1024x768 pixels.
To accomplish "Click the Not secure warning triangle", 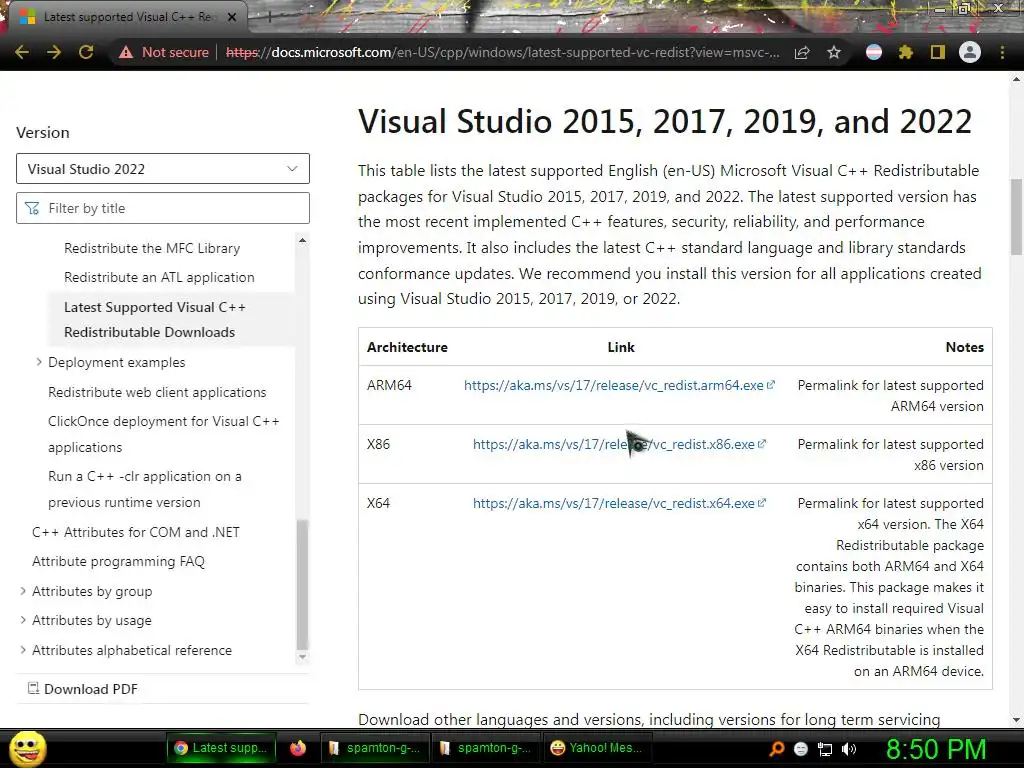I will point(125,52).
